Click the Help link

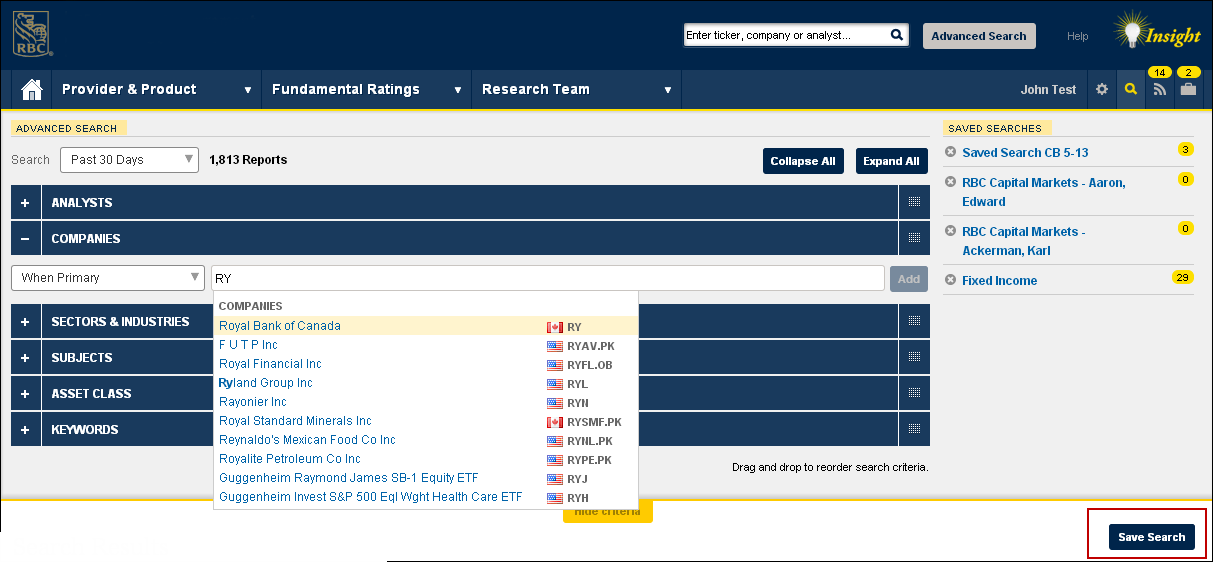point(1077,36)
